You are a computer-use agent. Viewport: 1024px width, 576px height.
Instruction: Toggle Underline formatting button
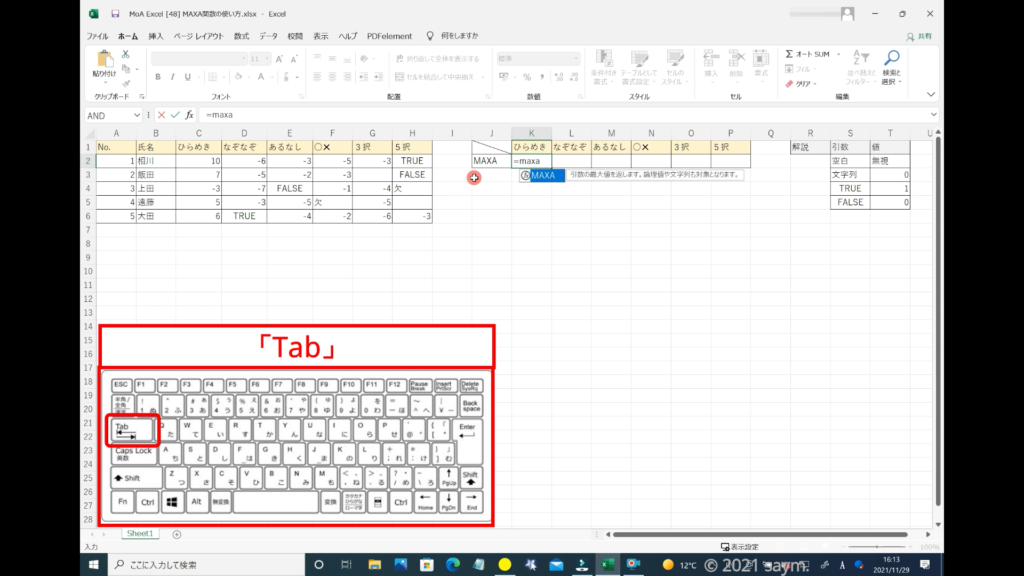(x=187, y=77)
